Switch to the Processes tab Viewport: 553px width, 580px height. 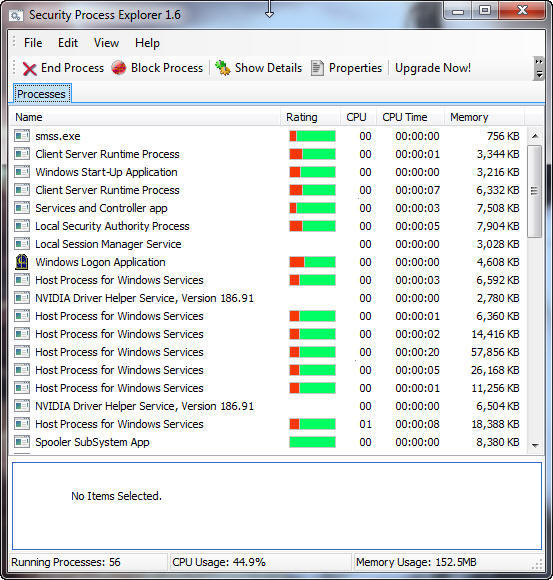41,94
